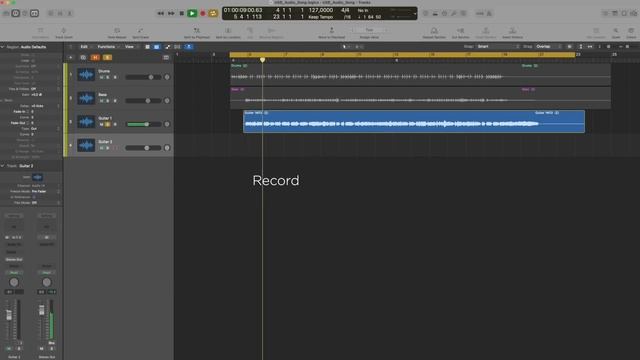640x360 pixels.
Task: Open the Snap dropdown set to Smart
Action: pos(498,47)
